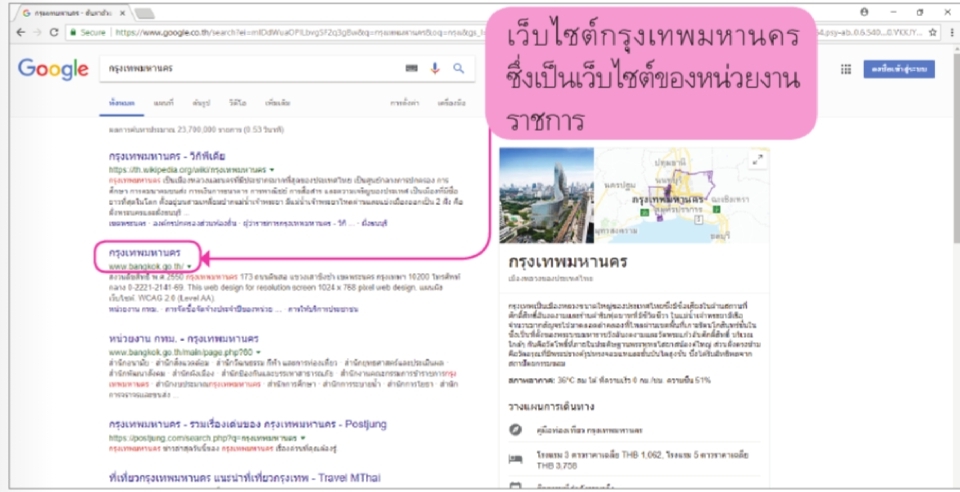Click the Google logo
The width and height of the screenshot is (960, 492).
[x=53, y=69]
